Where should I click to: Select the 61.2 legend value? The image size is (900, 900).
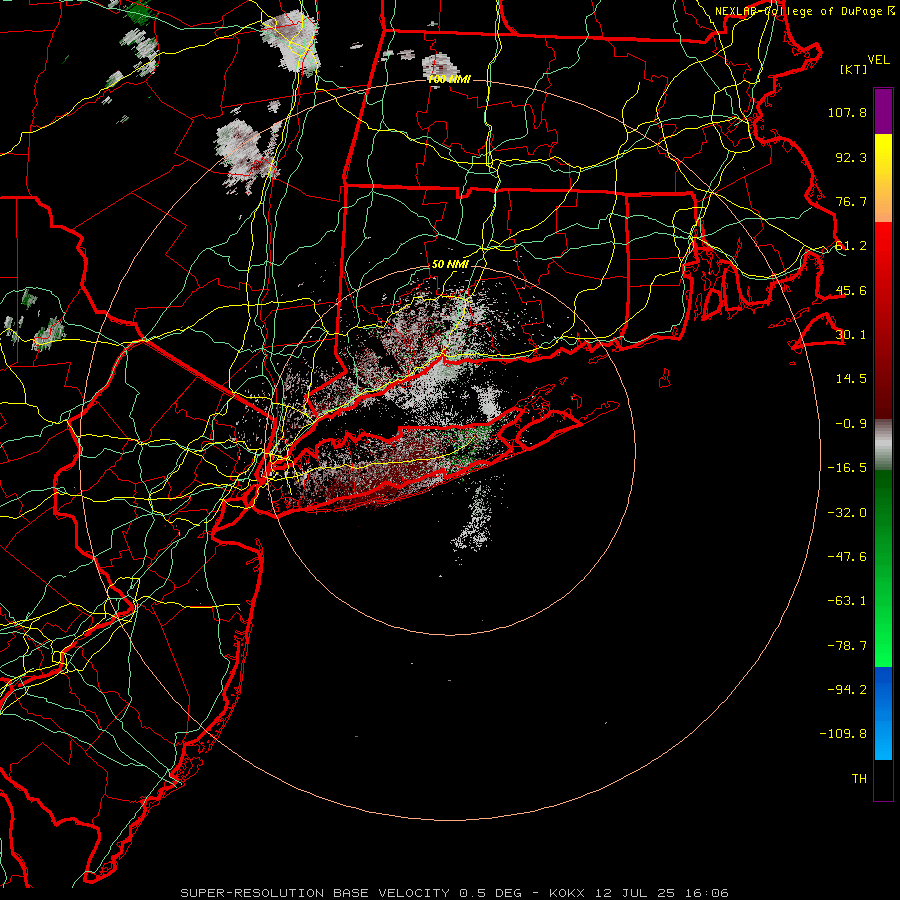point(851,246)
